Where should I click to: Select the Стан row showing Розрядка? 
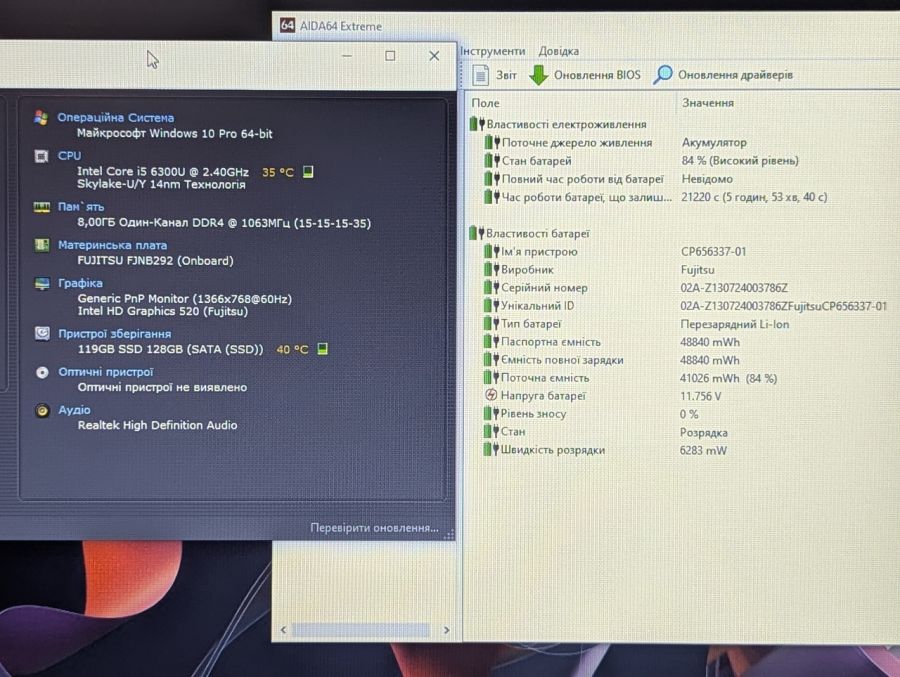click(x=606, y=432)
